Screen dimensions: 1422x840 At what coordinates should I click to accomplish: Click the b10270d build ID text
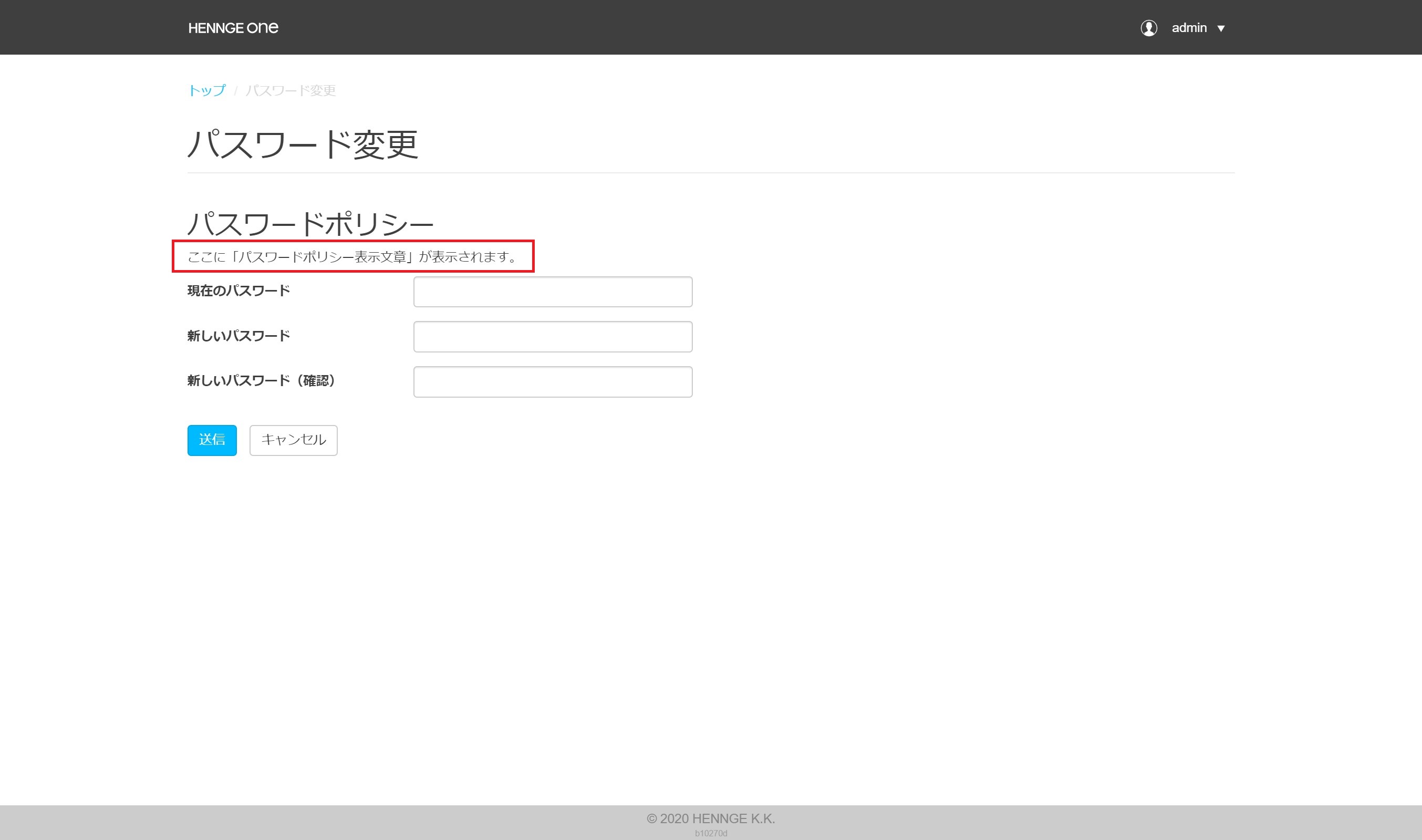pos(711,833)
